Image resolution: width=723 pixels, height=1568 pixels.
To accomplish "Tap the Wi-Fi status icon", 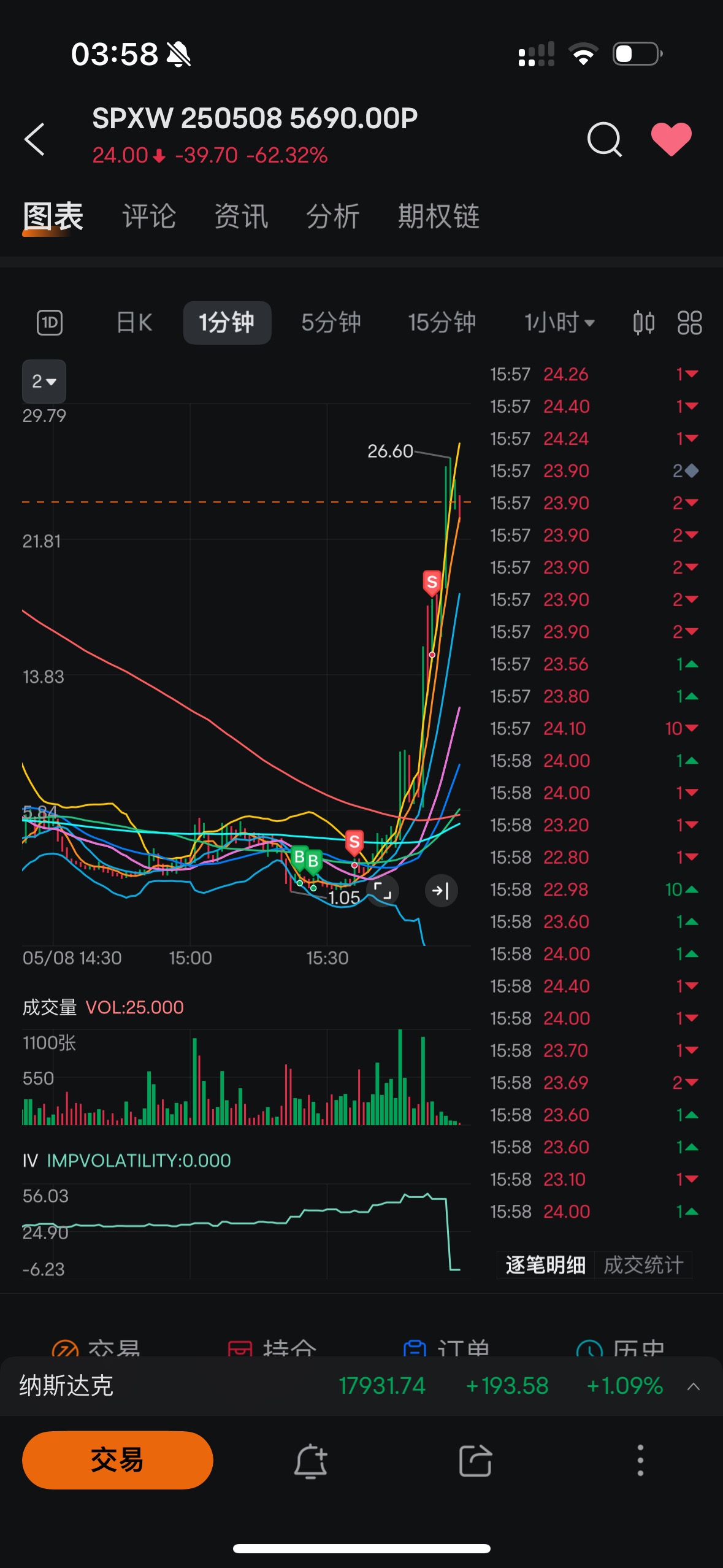I will pos(583,54).
